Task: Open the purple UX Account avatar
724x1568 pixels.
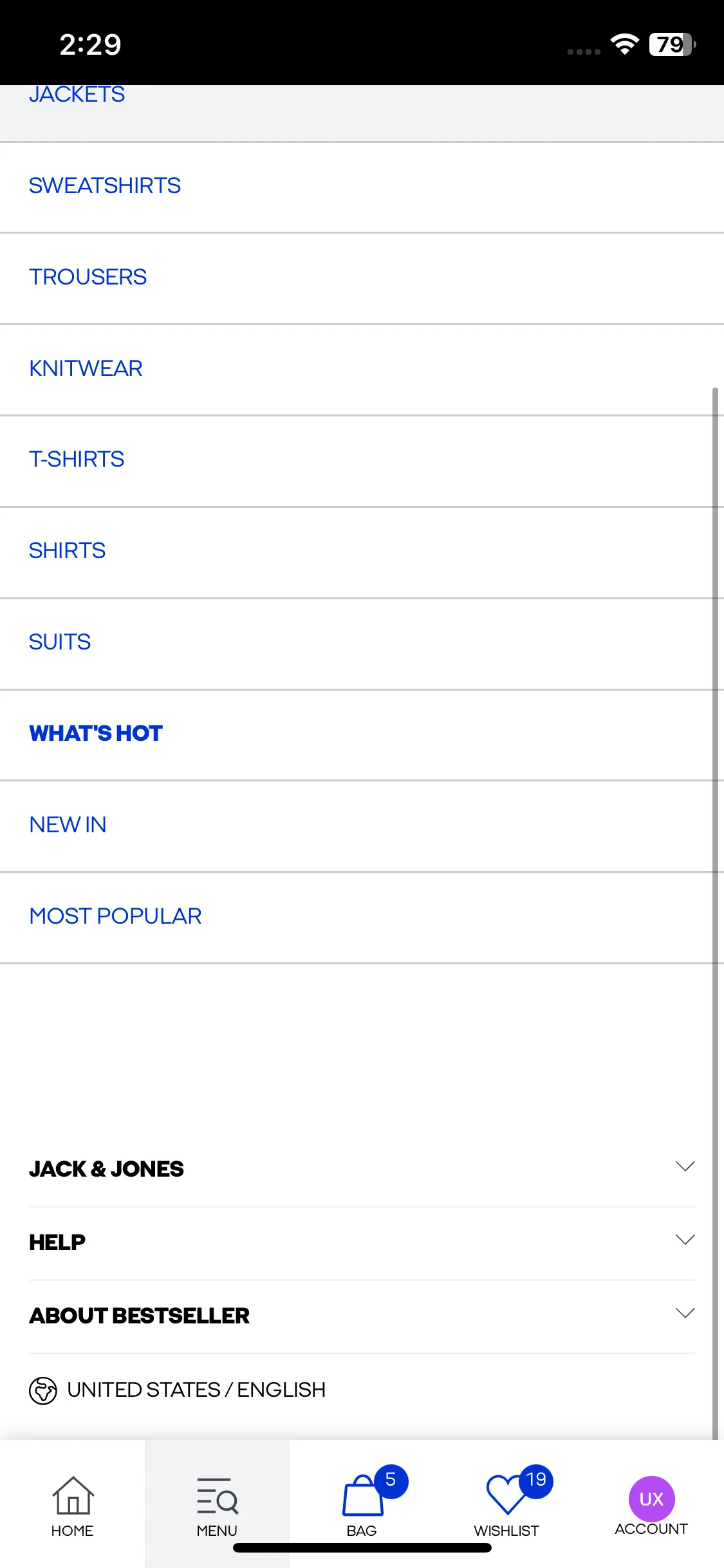Action: (651, 1499)
